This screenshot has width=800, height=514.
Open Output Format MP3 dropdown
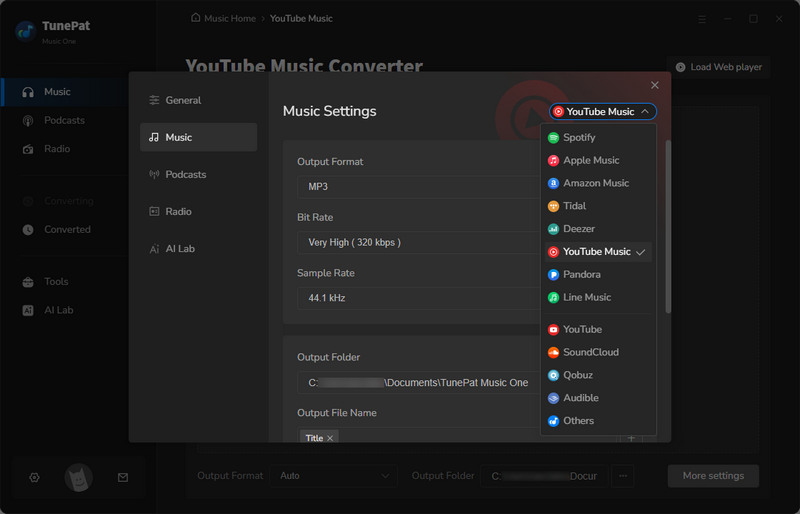coord(418,187)
